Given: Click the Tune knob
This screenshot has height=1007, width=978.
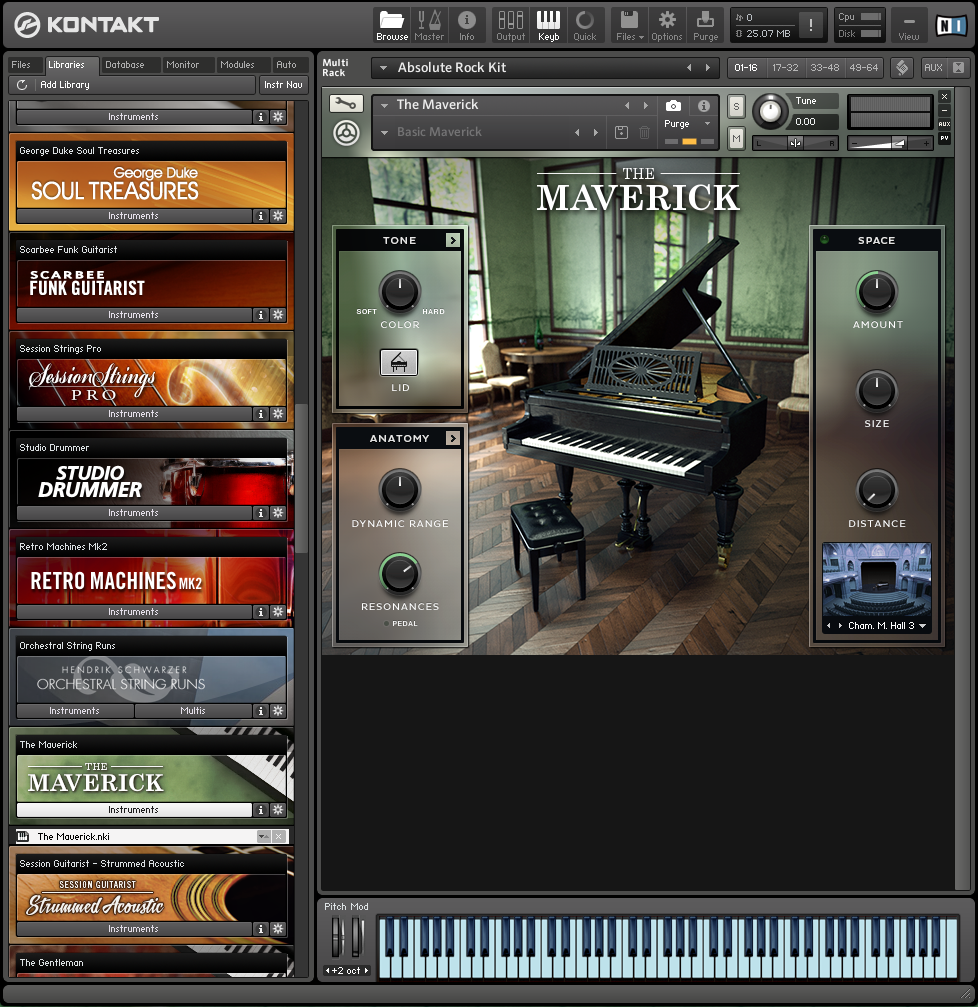Looking at the screenshot, I should pyautogui.click(x=770, y=112).
